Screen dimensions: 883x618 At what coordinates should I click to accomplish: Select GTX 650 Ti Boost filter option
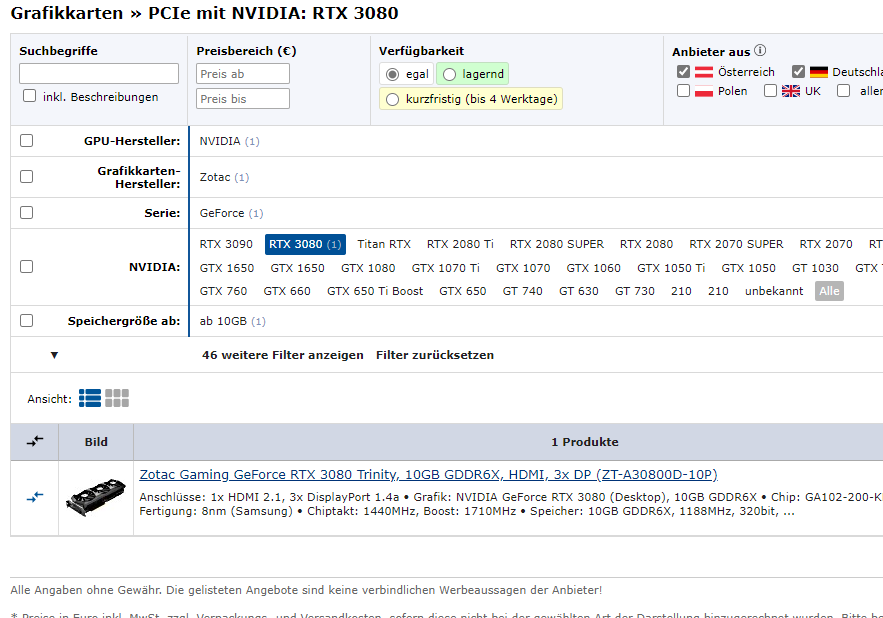coord(375,291)
